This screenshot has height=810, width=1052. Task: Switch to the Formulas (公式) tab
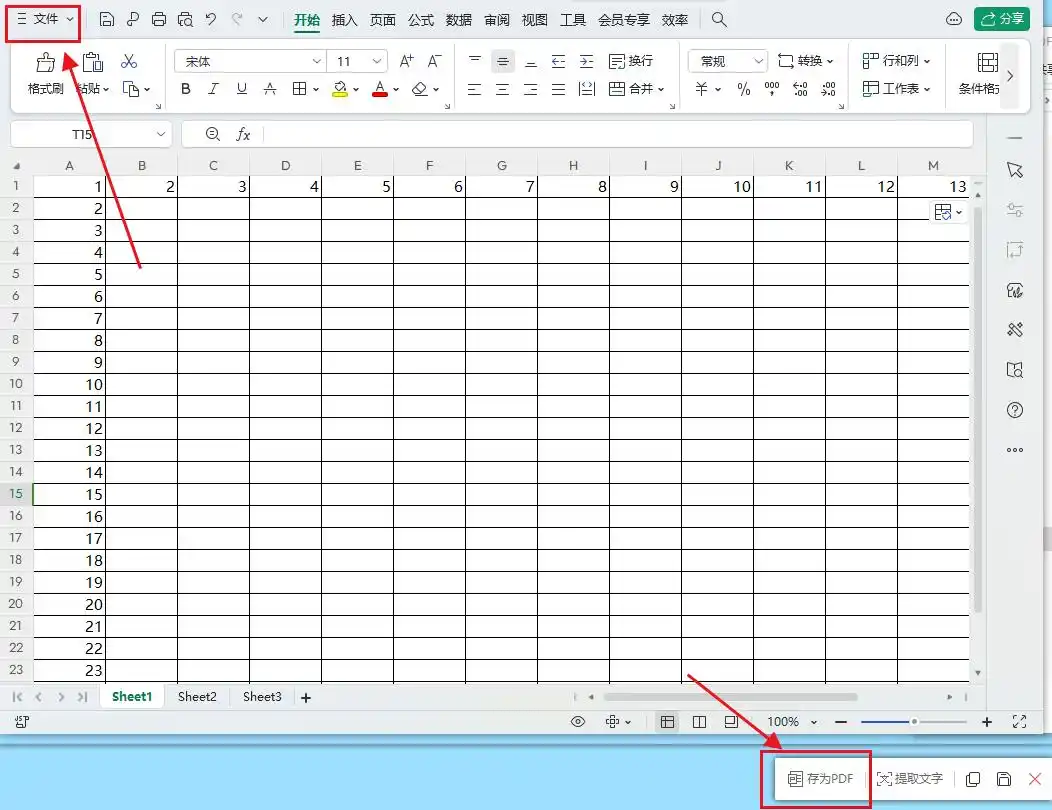coord(421,20)
